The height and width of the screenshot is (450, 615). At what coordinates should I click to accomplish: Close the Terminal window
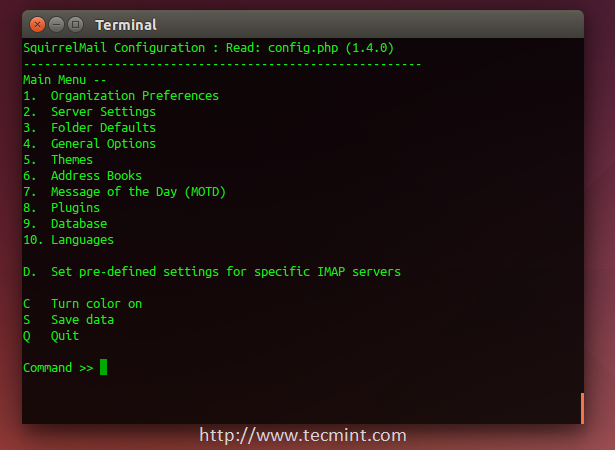click(x=37, y=24)
